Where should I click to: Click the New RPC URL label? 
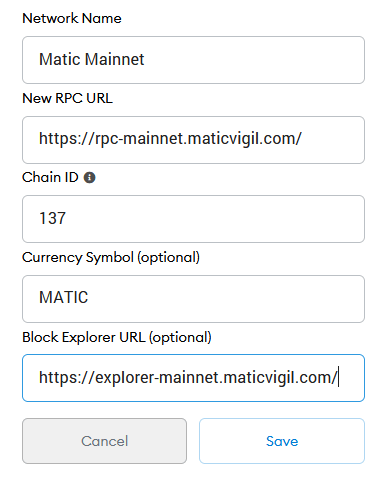point(67,98)
